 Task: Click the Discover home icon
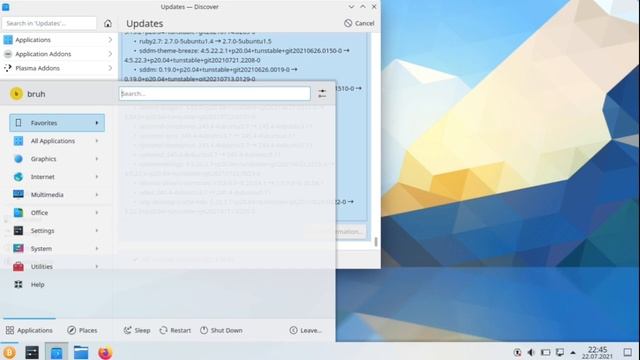(108, 23)
